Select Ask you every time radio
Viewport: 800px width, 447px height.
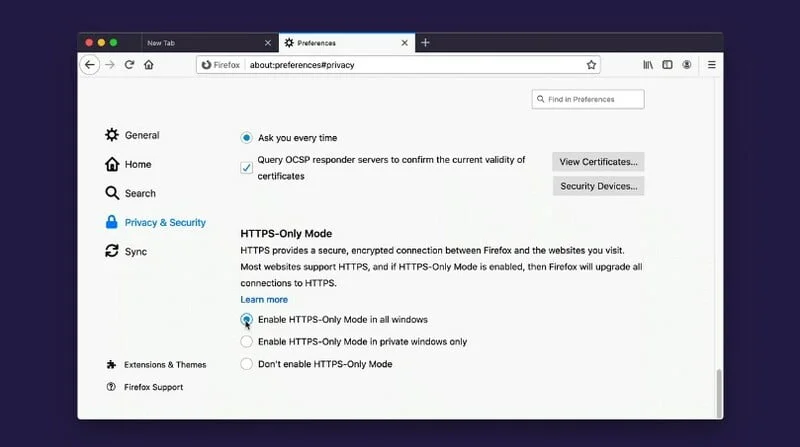(x=246, y=138)
